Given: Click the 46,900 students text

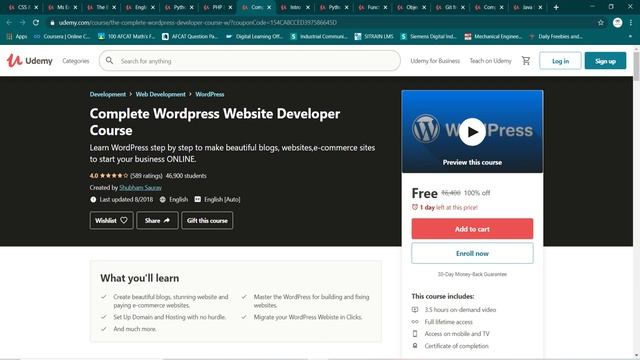Looking at the screenshot, I should (186, 176).
